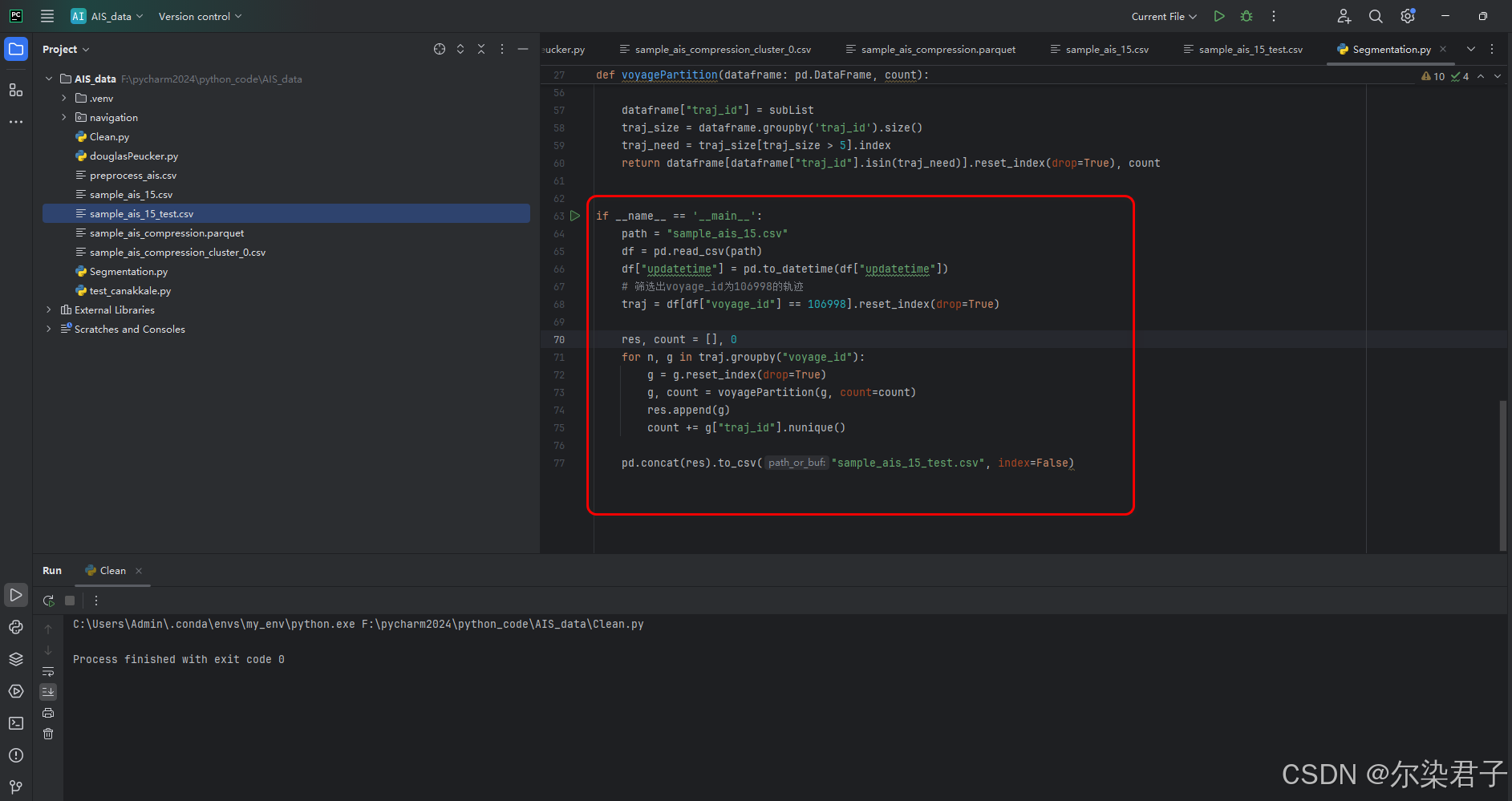Open Run toolbar more options

96,601
